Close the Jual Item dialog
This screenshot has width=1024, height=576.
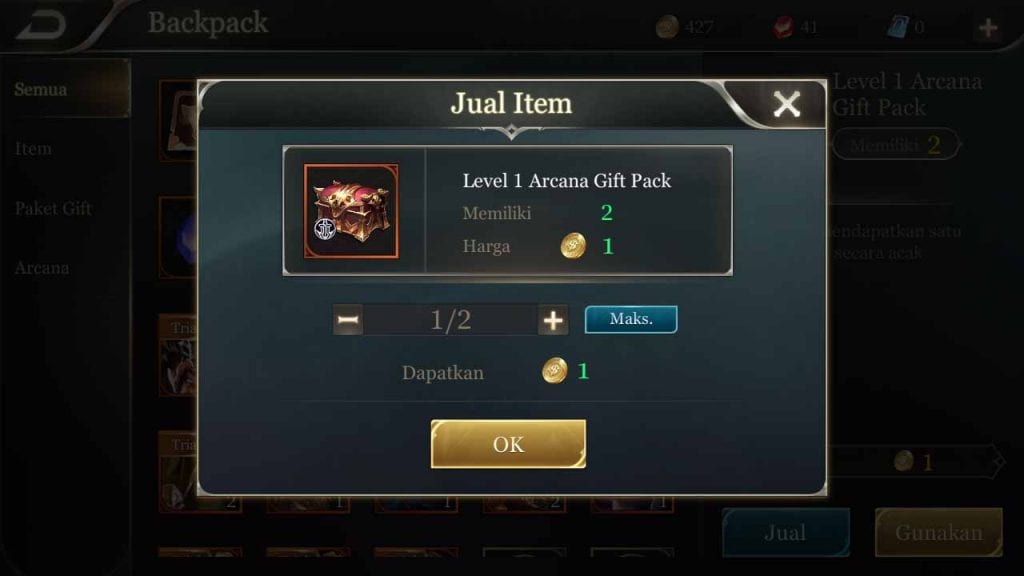click(x=786, y=104)
